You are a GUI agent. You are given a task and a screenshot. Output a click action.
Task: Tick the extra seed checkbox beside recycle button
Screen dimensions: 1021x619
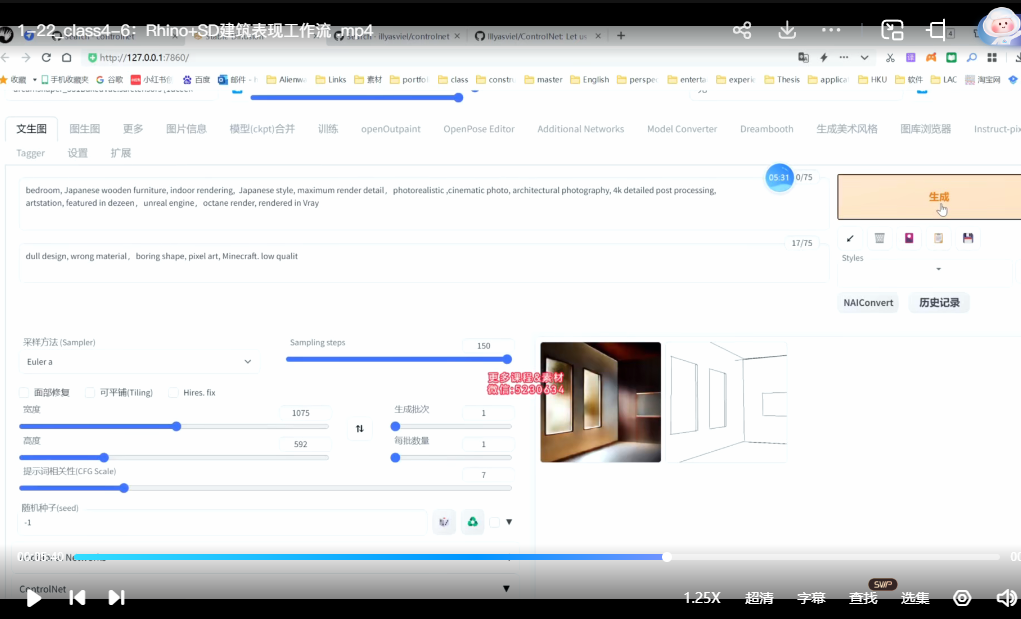pos(494,522)
